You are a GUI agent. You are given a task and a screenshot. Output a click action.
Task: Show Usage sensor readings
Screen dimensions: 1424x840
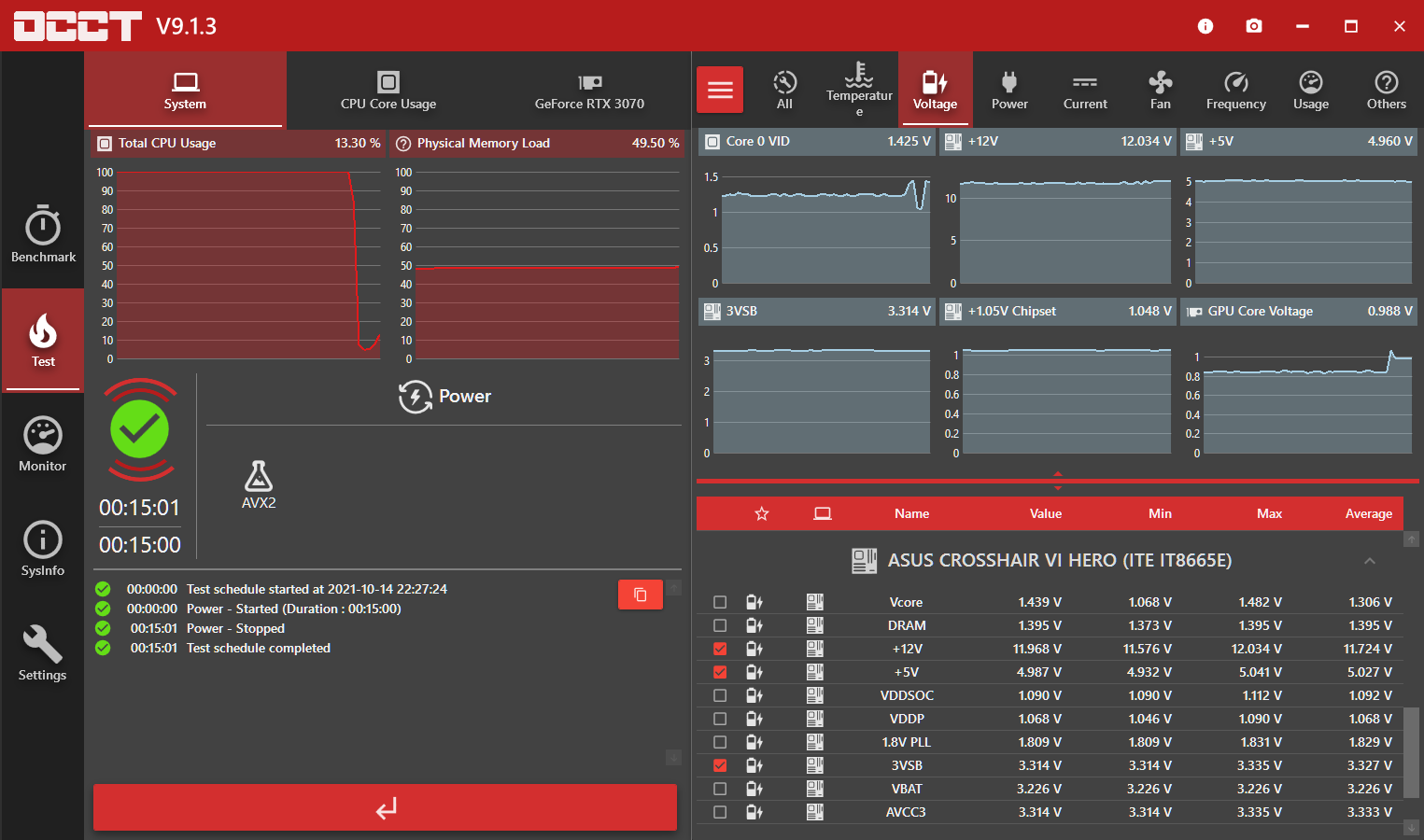1311,90
